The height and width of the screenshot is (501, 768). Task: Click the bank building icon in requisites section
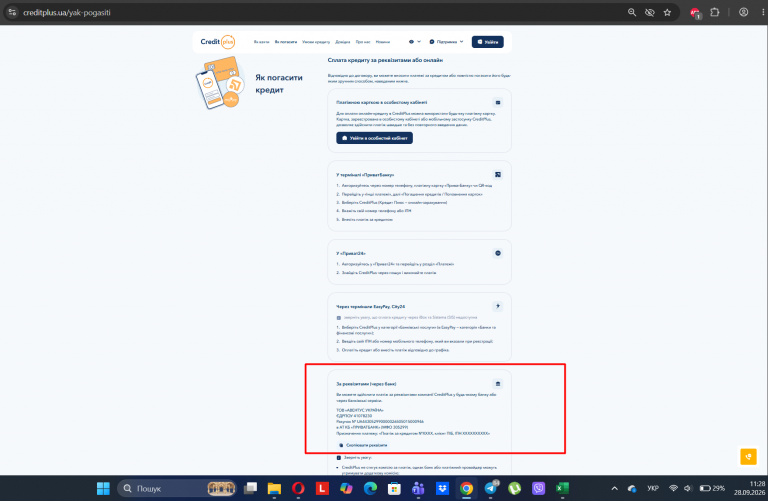coord(498,383)
